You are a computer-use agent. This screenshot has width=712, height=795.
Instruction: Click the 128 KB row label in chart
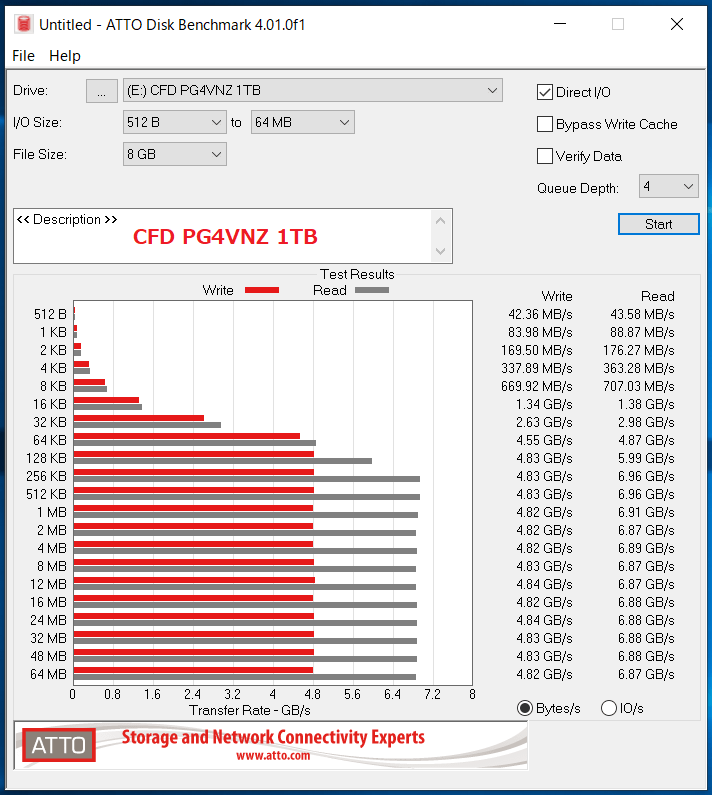coord(46,458)
